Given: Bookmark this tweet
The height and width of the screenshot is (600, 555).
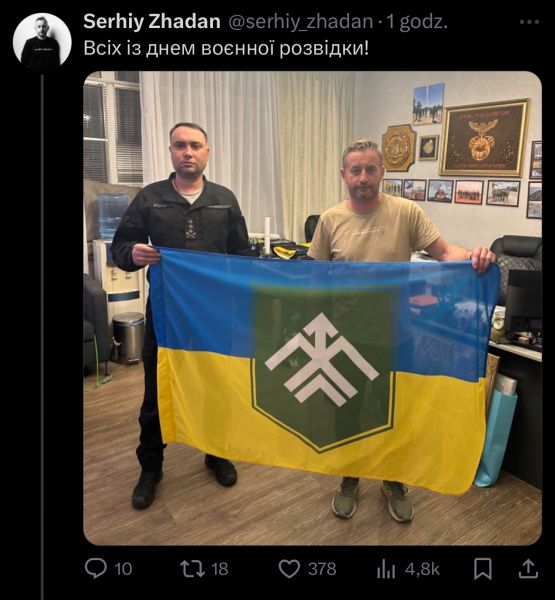Looking at the screenshot, I should pos(483,569).
